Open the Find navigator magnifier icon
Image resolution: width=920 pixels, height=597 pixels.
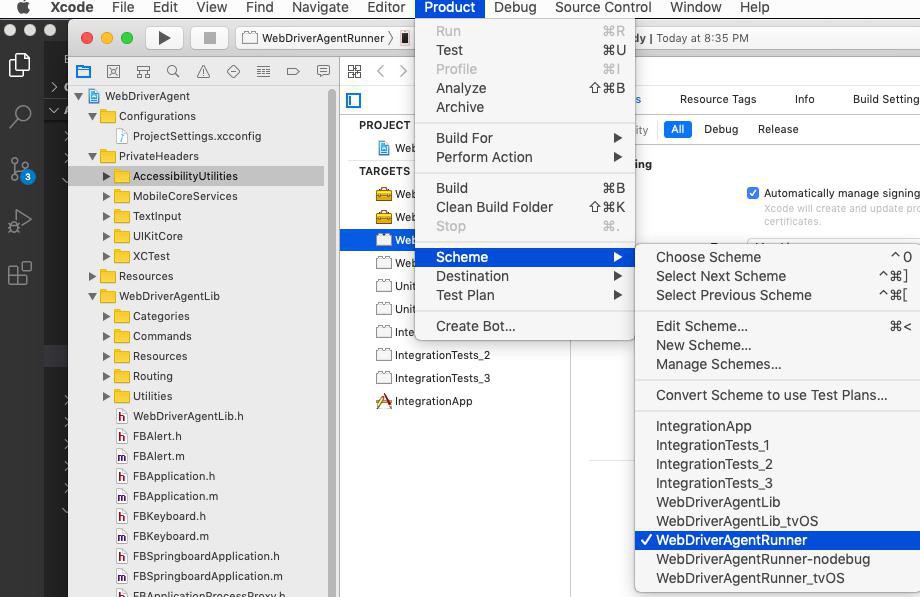(173, 72)
